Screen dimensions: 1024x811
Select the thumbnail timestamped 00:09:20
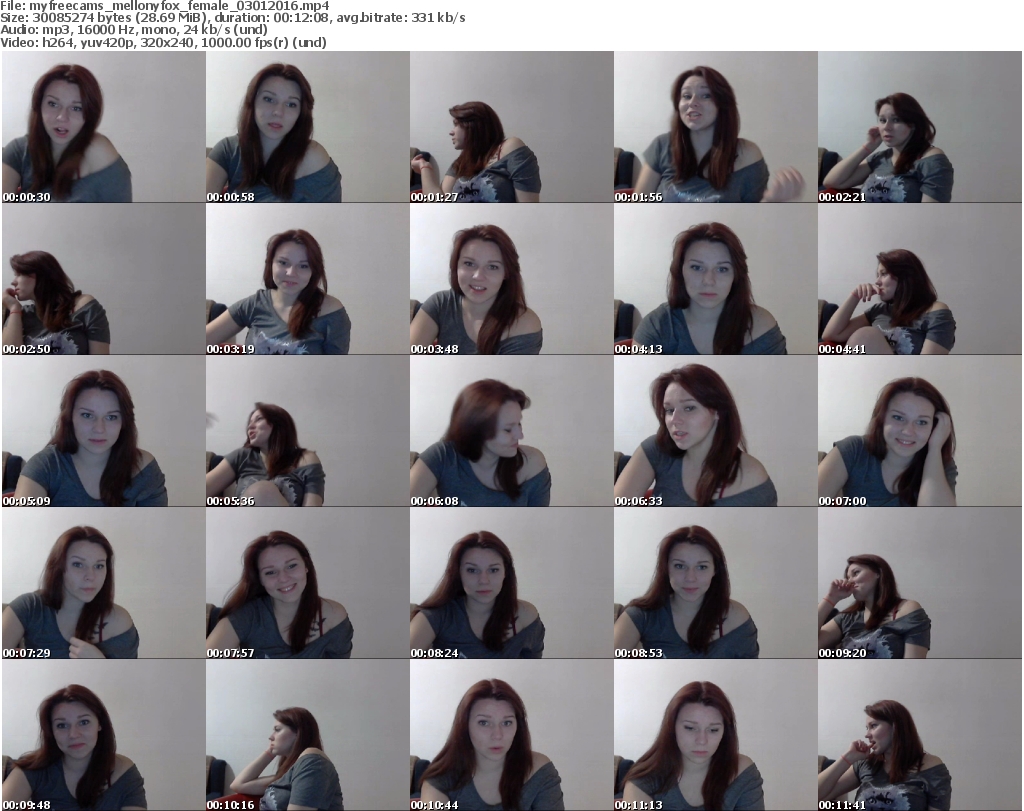point(920,583)
